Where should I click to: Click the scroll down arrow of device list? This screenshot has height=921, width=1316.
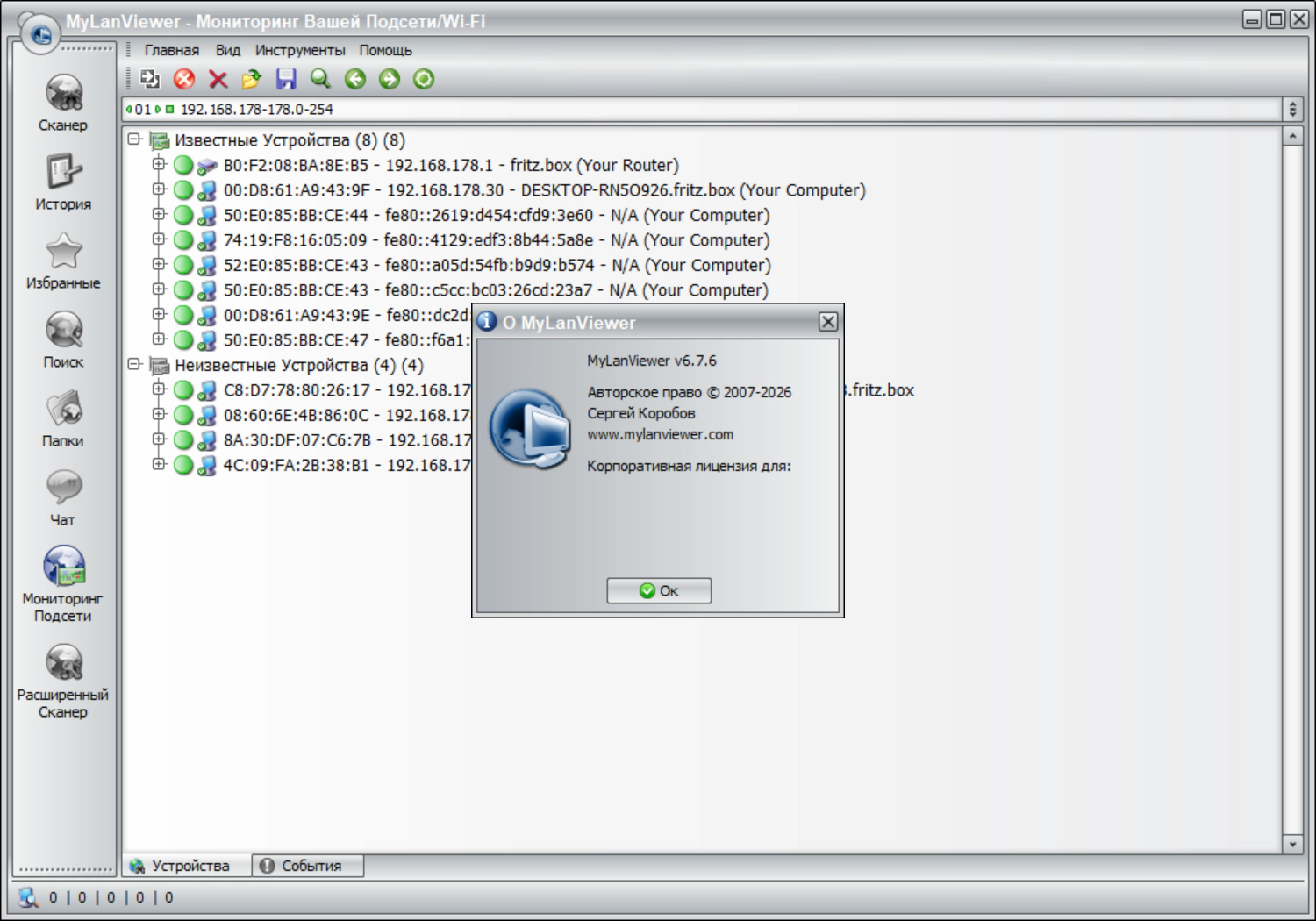1291,844
